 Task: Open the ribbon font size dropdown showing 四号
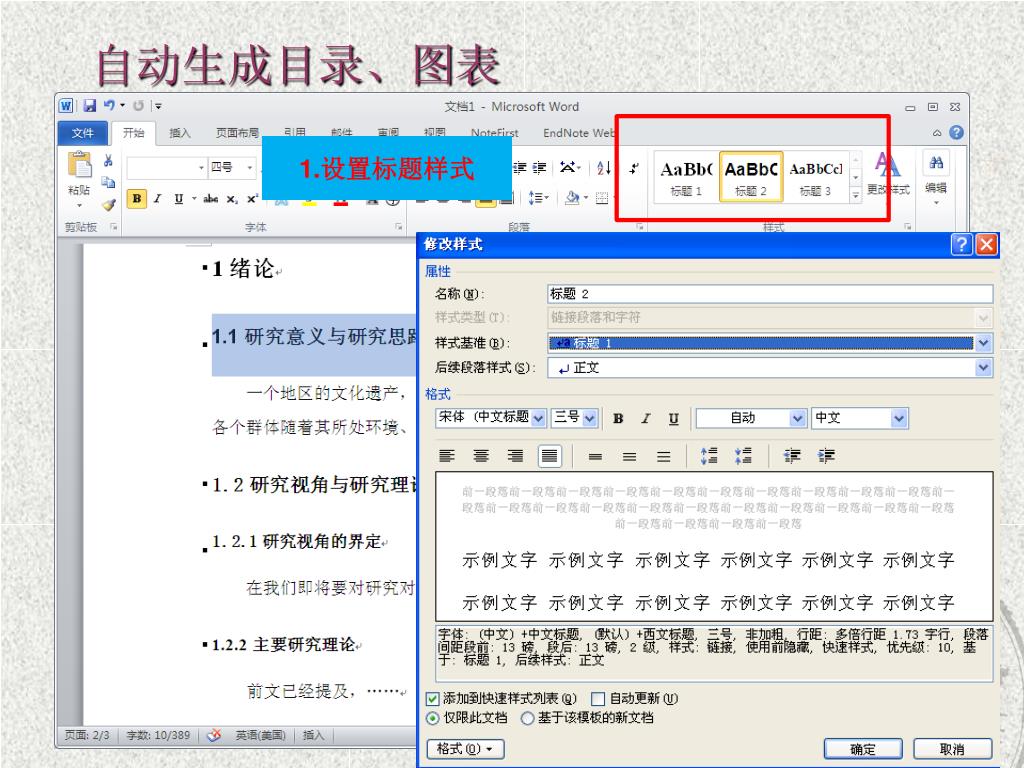tap(249, 168)
